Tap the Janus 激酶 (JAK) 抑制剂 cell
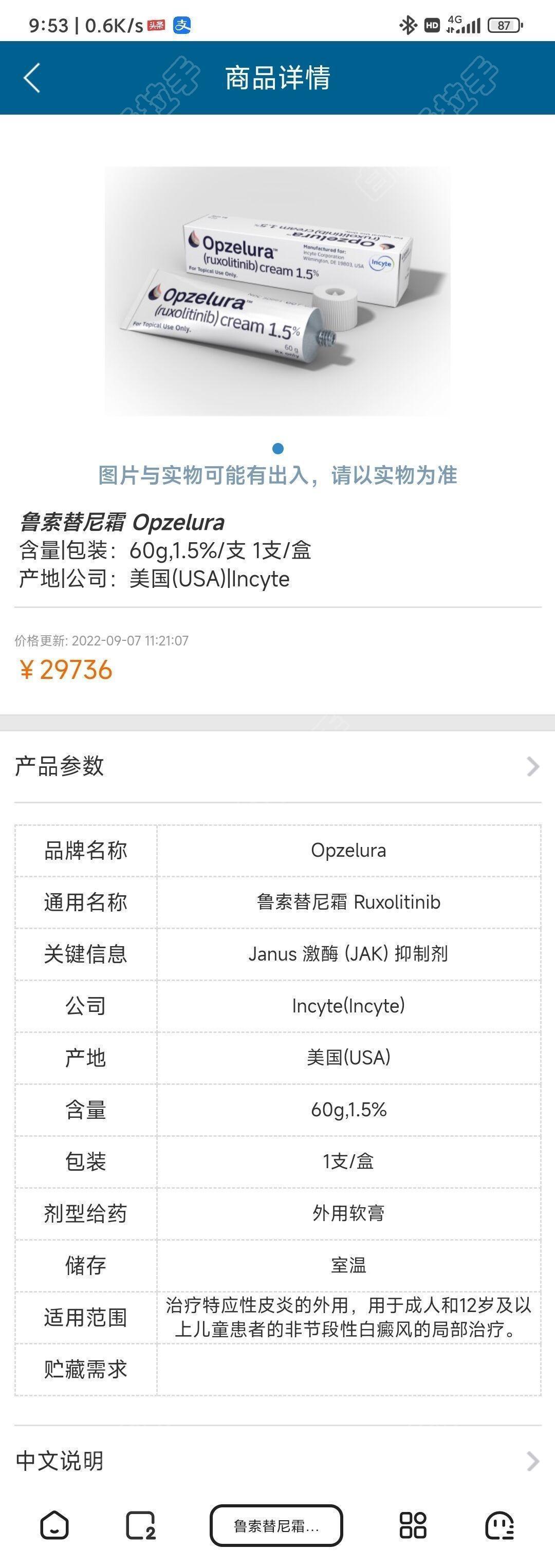 pyautogui.click(x=349, y=954)
